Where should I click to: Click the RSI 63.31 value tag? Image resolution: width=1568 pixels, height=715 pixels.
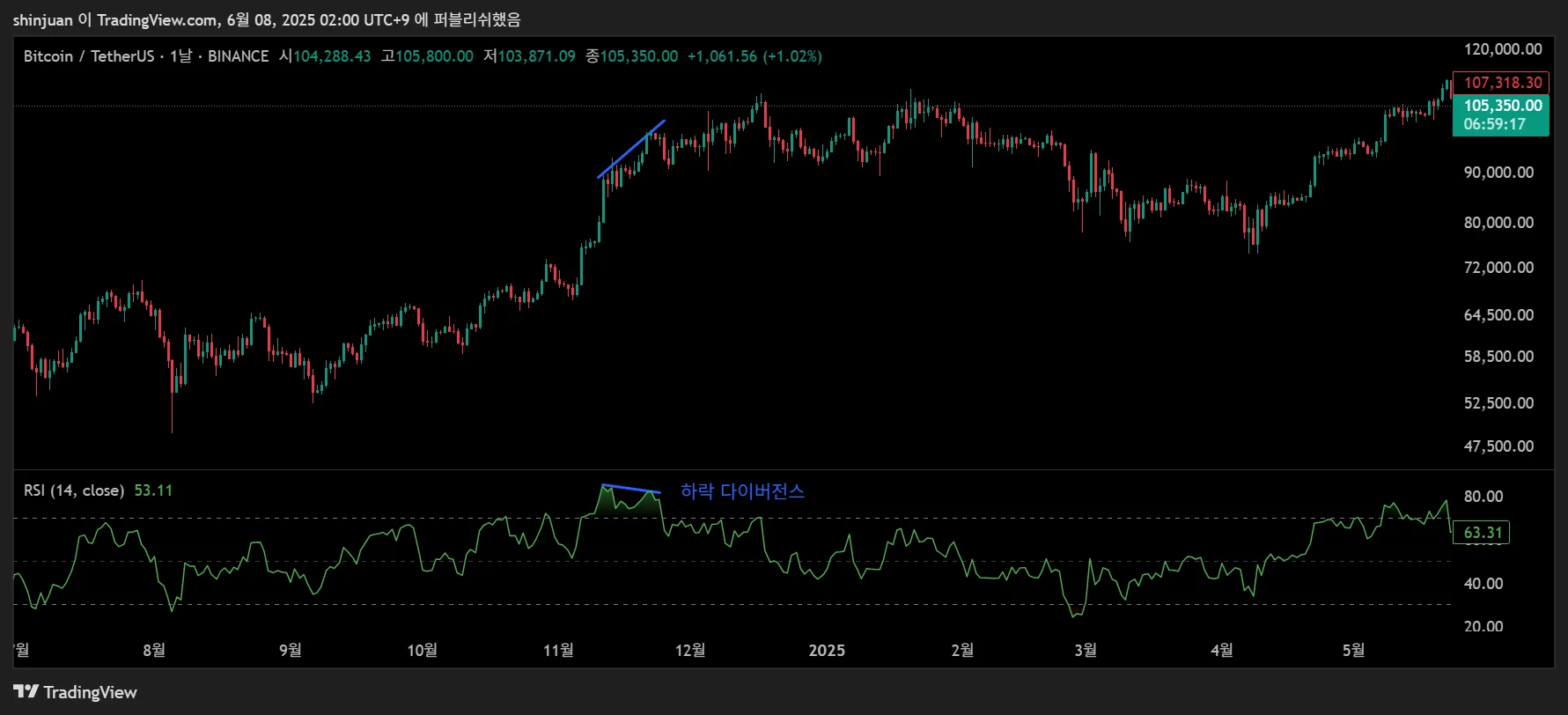coord(1483,533)
